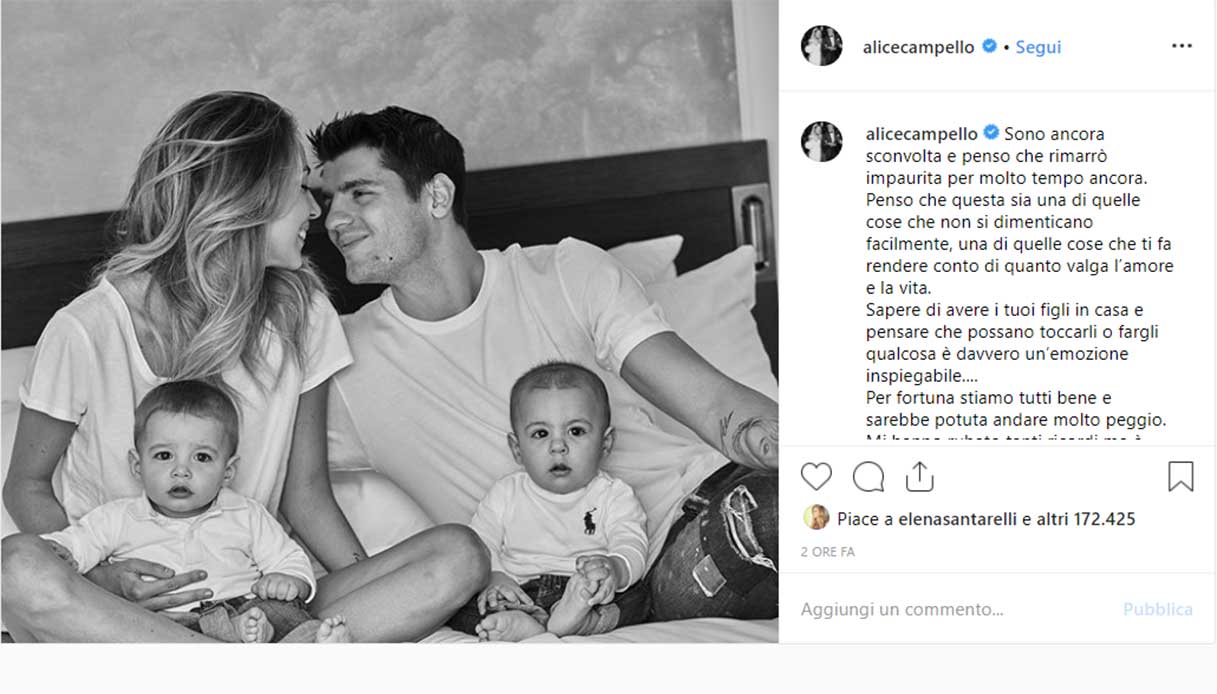Screen dimensions: 1217x694
Task: Submit the comment with Pubblica
Action: click(x=1157, y=609)
